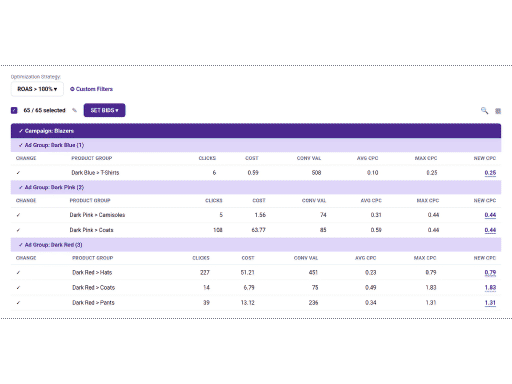Toggle the Ad Group: Dark Pink checkmark
This screenshot has width=512, height=384.
point(21,187)
